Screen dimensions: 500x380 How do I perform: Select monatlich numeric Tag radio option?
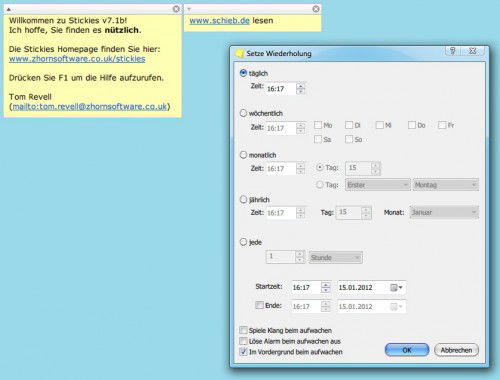[320, 167]
